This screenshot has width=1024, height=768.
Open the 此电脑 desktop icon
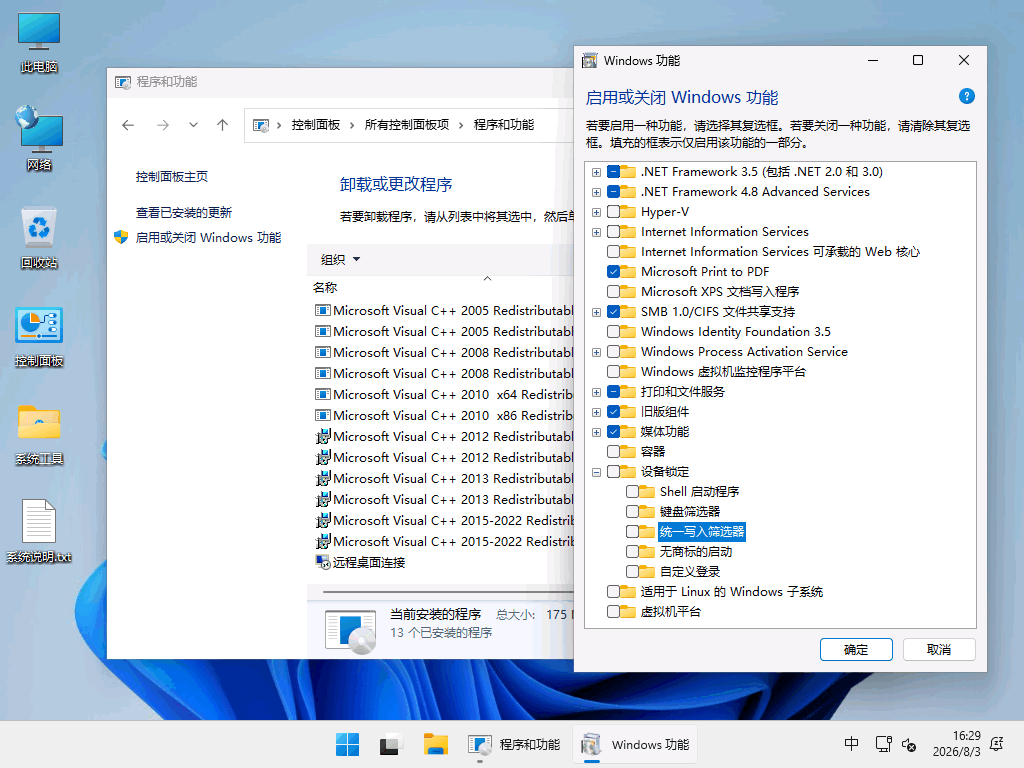[39, 42]
